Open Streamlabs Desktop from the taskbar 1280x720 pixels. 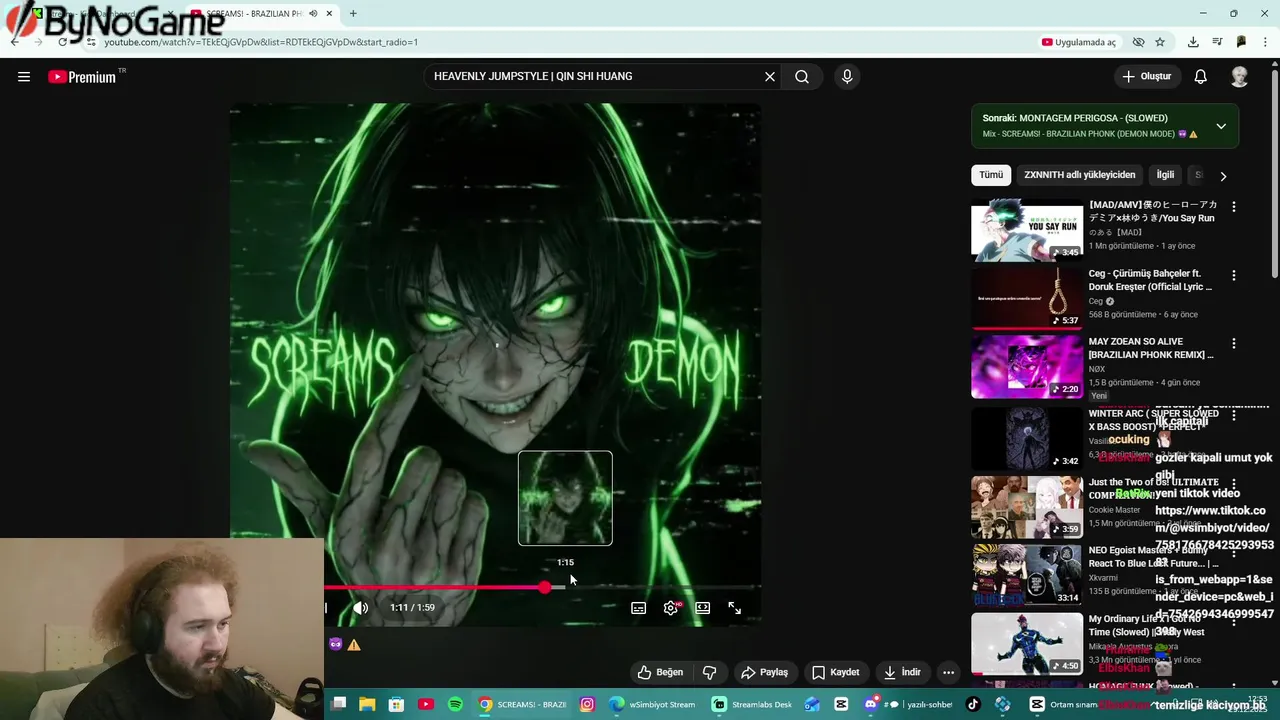753,704
